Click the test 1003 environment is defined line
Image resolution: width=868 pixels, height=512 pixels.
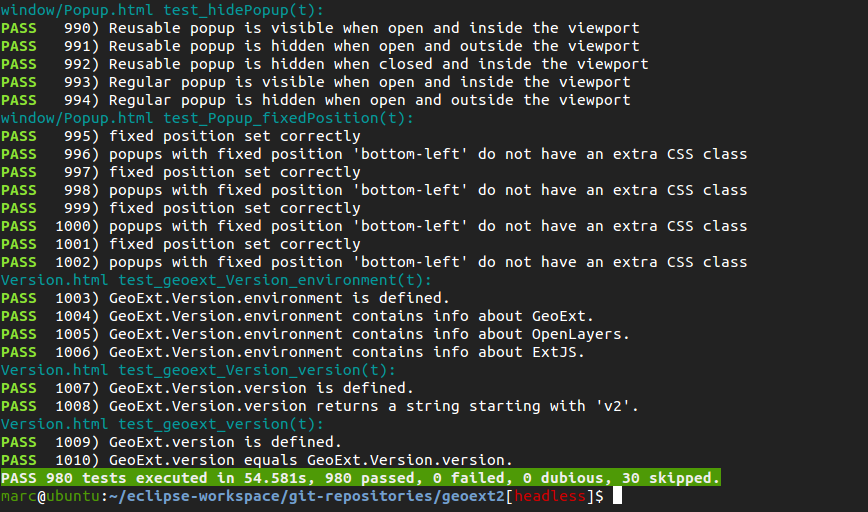pos(225,298)
